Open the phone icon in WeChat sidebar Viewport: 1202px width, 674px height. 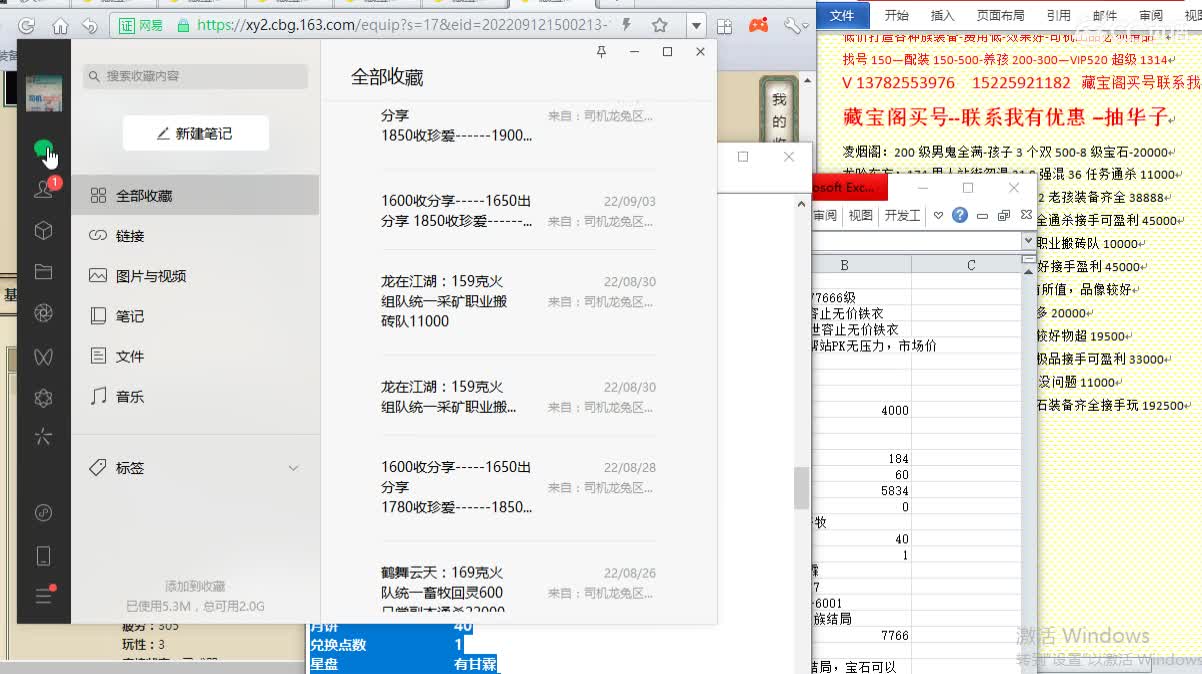tap(43, 556)
